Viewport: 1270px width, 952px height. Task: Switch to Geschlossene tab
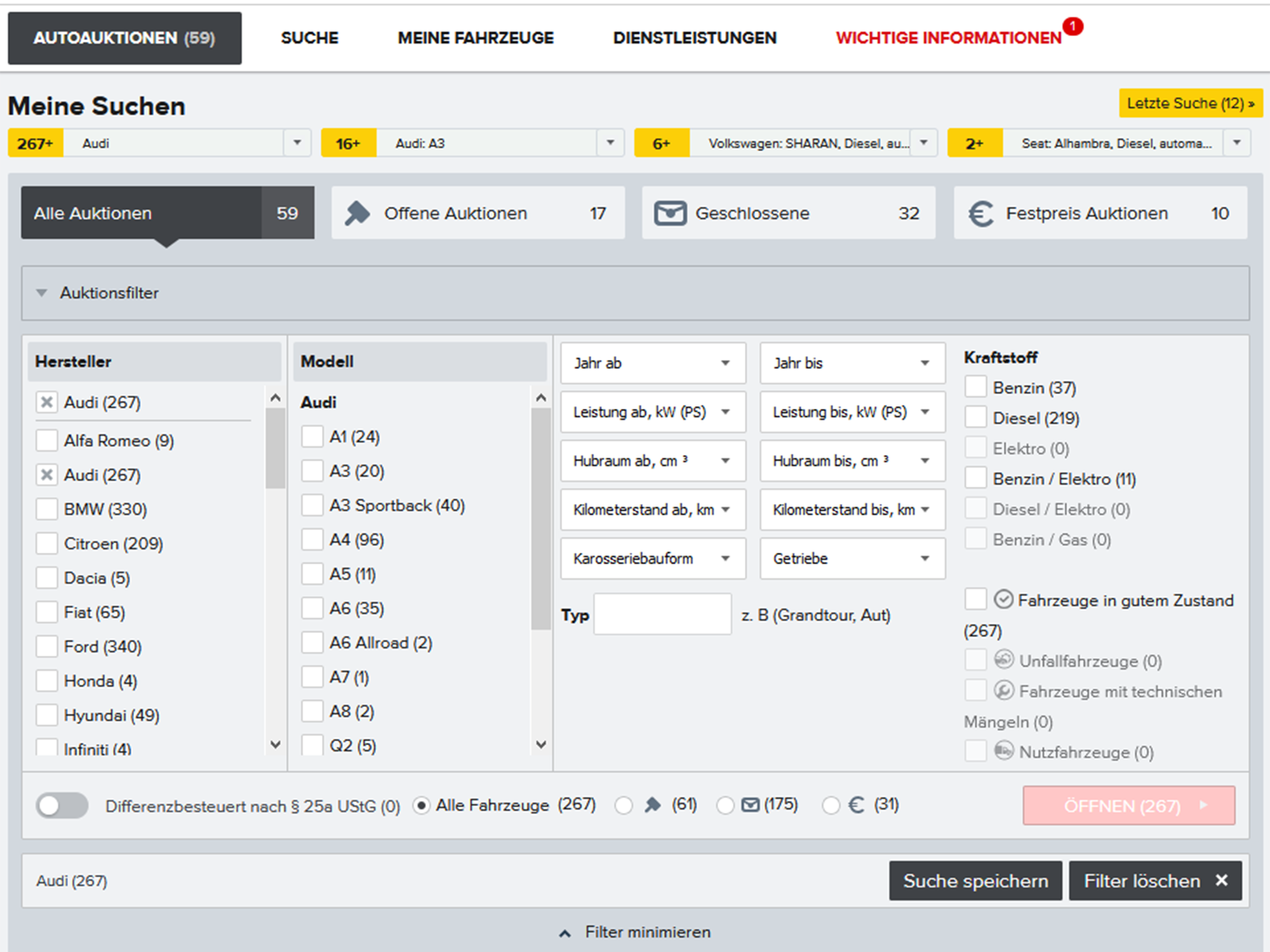(x=788, y=213)
